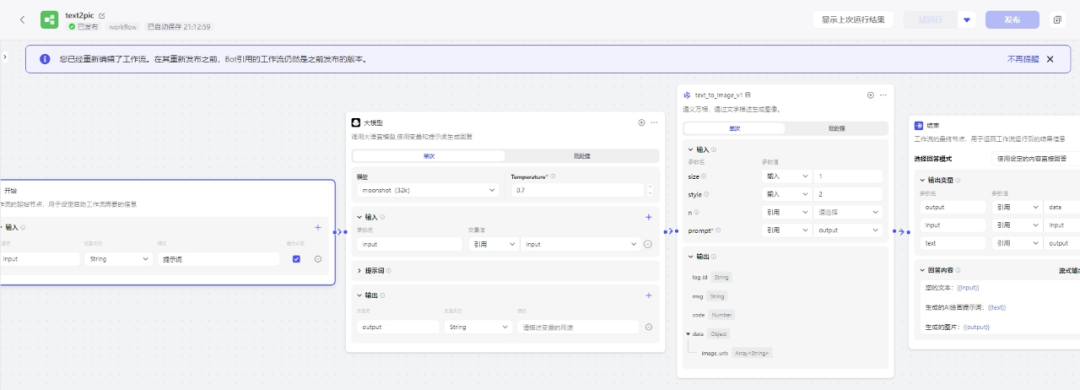Remove the 大模型 input parameter row
Screen dimensions: 1080x390
(648, 244)
